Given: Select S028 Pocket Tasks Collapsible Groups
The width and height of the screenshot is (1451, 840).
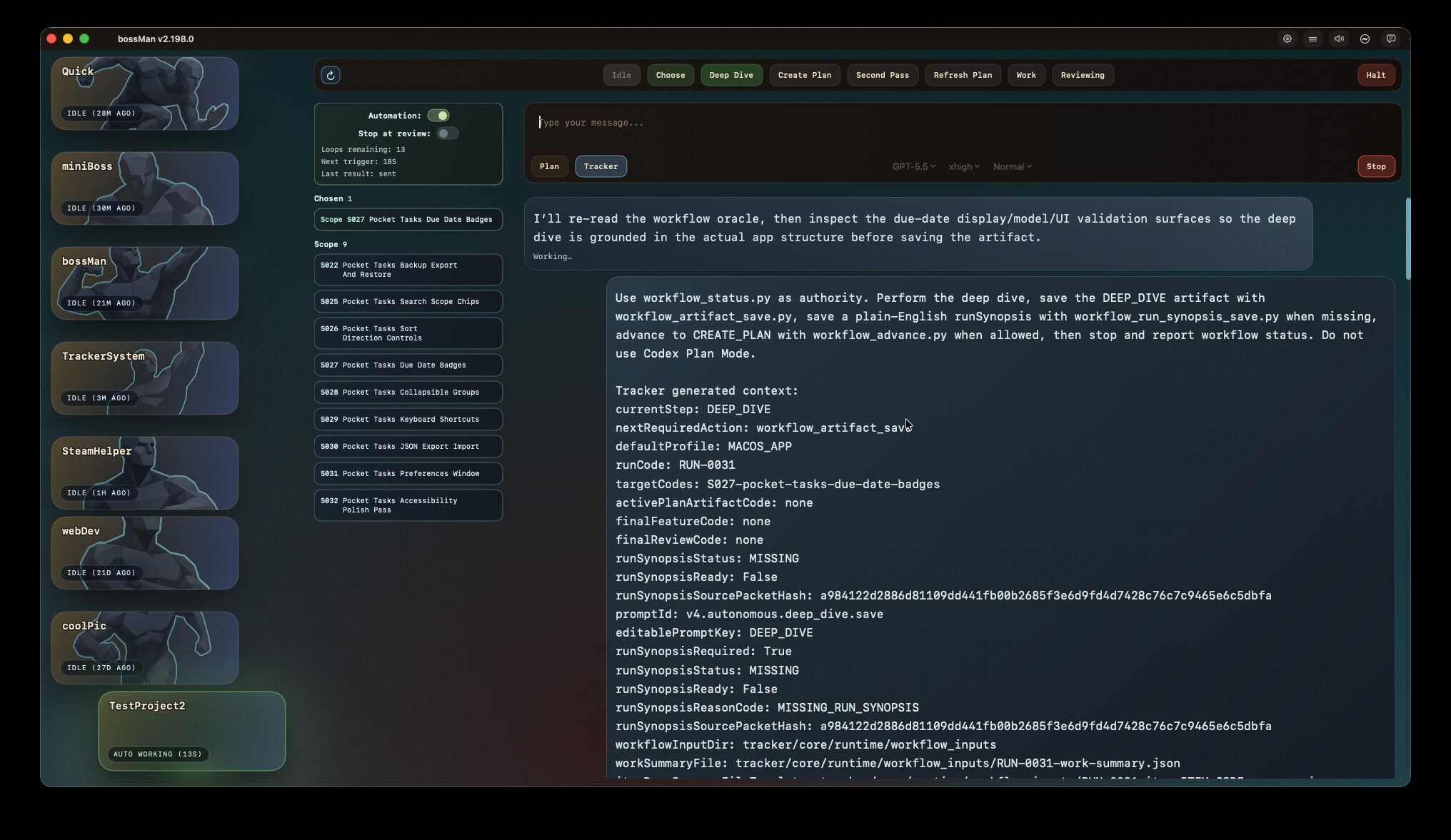Looking at the screenshot, I should (x=408, y=393).
